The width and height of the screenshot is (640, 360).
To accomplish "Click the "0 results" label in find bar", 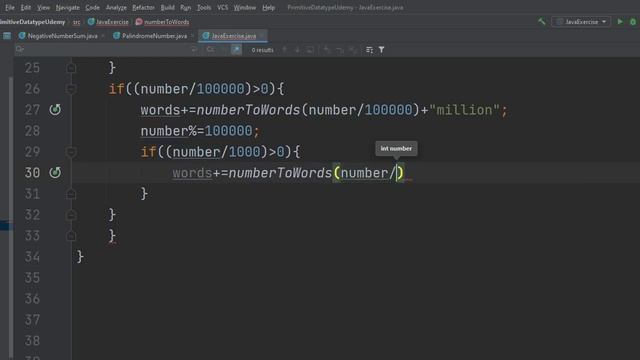I will [262, 50].
